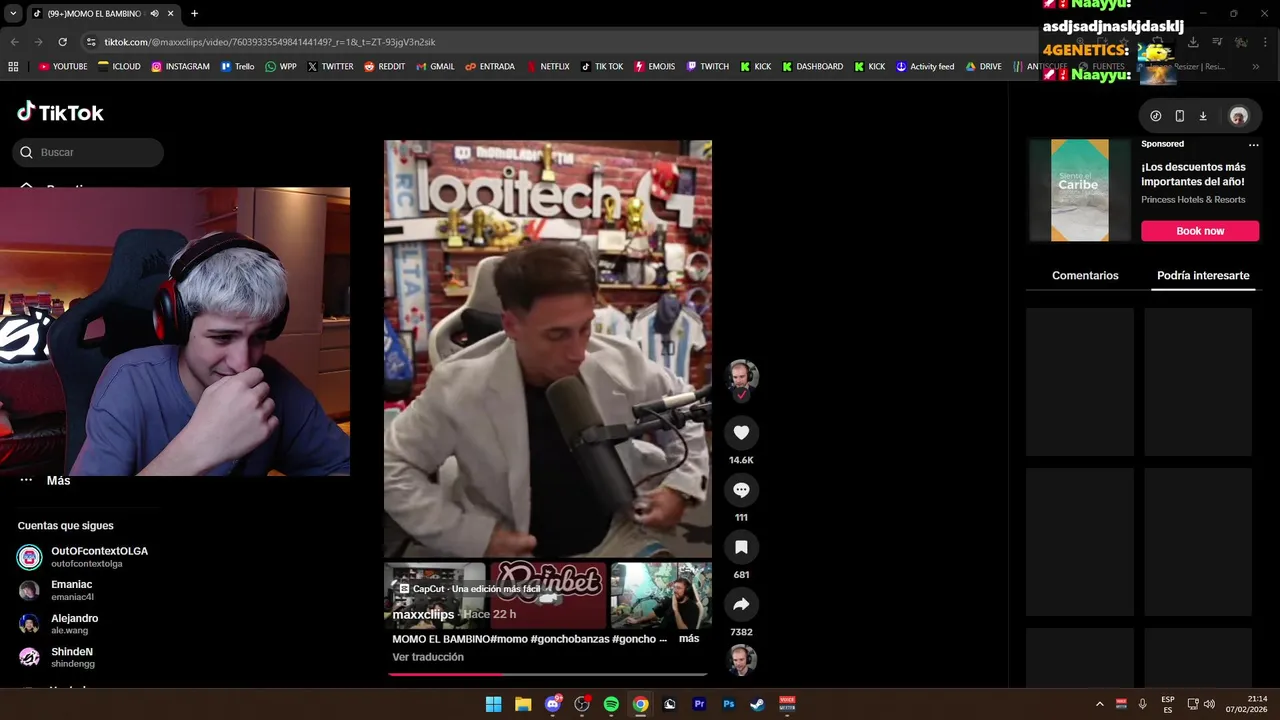Image resolution: width=1280 pixels, height=720 pixels.
Task: Click Ver traducción under the caption
Action: click(x=428, y=657)
